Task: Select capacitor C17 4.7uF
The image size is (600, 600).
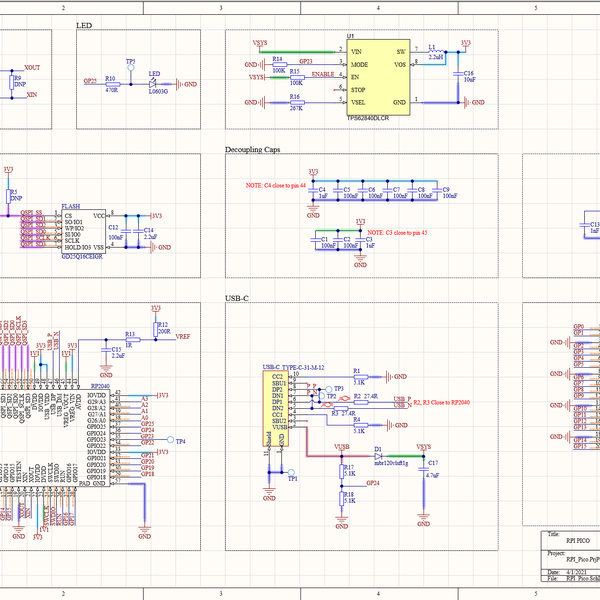Action: click(x=424, y=470)
